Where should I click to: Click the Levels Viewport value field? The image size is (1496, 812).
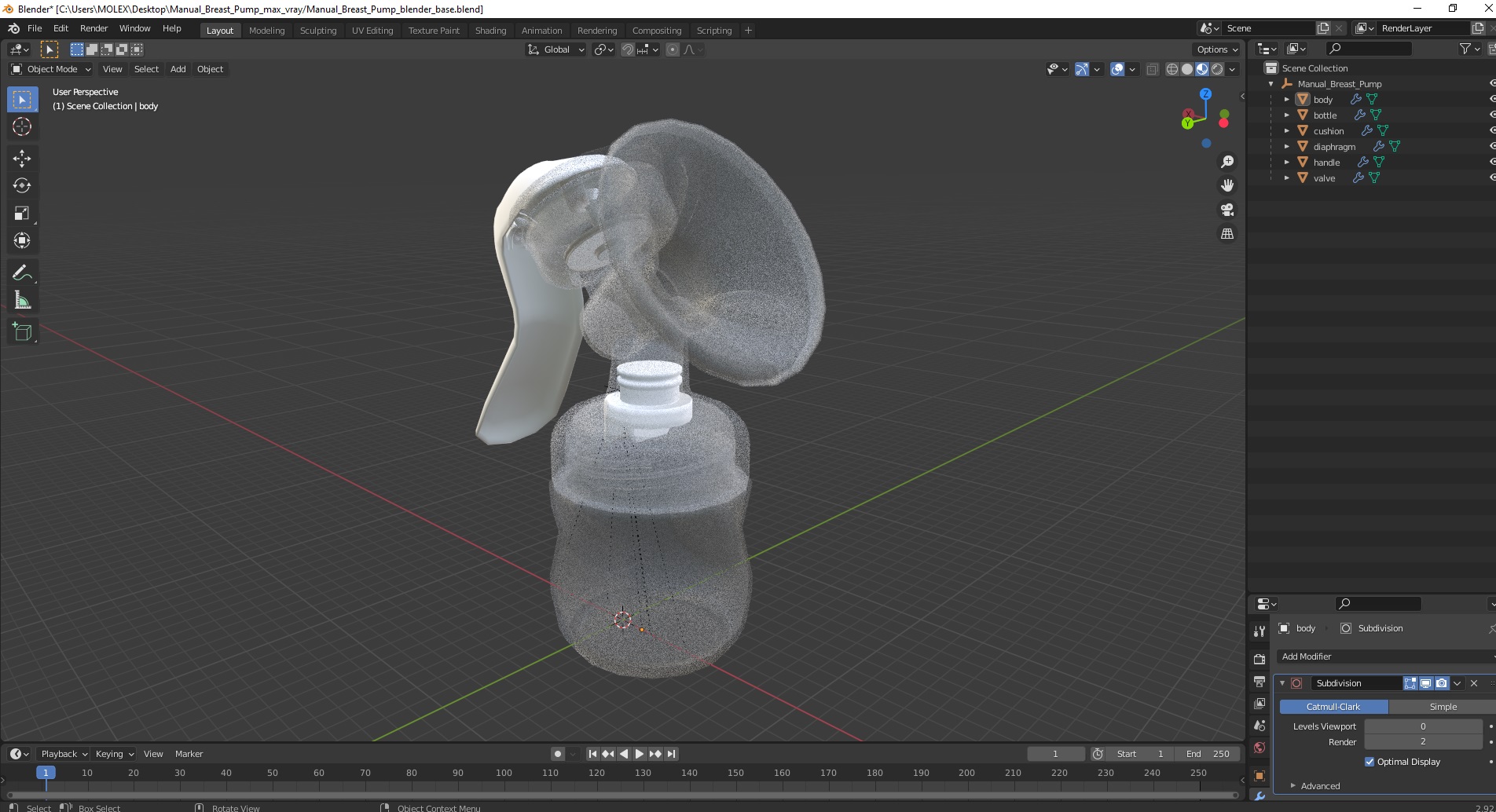pos(1423,726)
